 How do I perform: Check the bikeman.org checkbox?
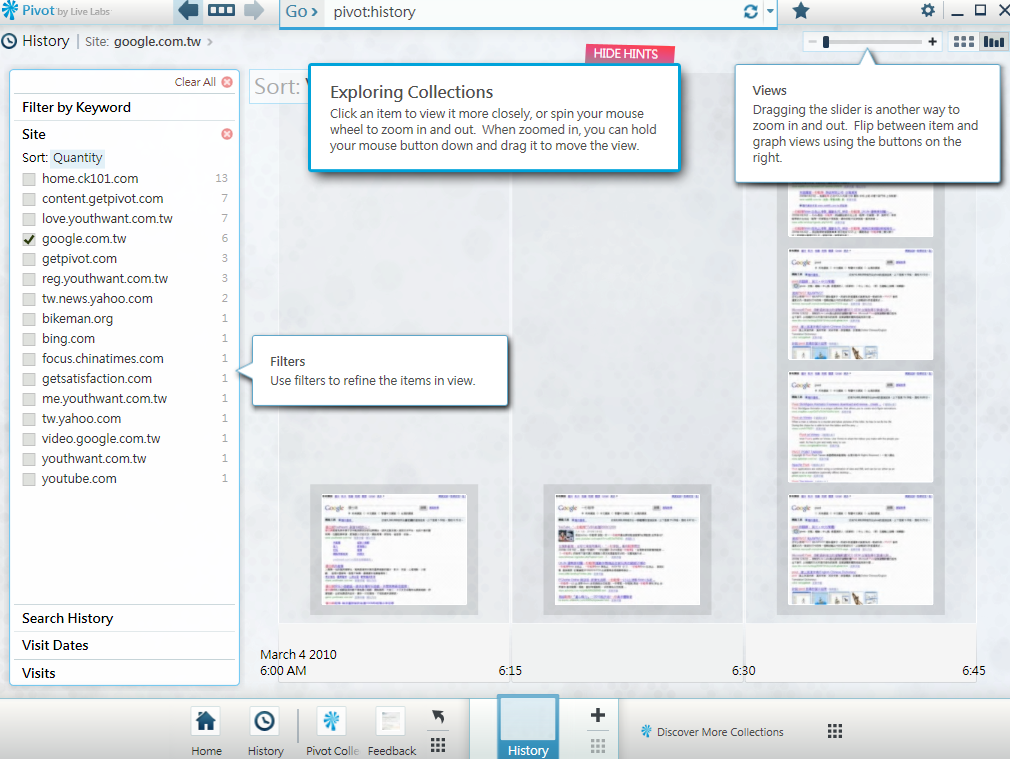(29, 319)
